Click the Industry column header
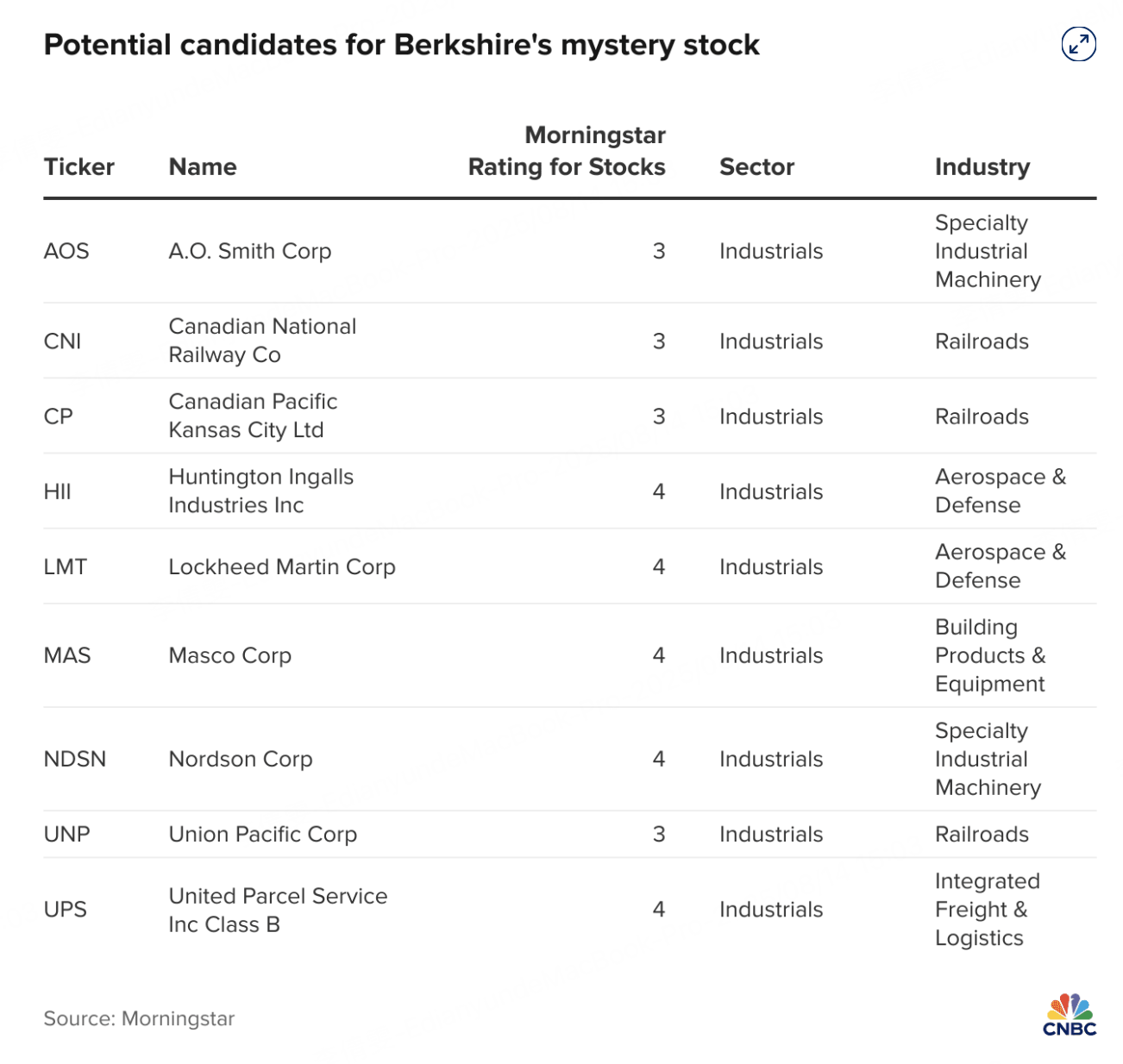 point(982,166)
